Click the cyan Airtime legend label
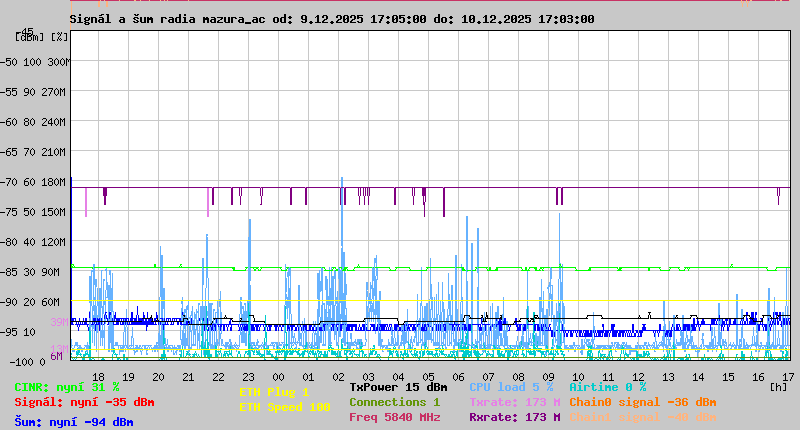This screenshot has width=800, height=430. coord(607,387)
